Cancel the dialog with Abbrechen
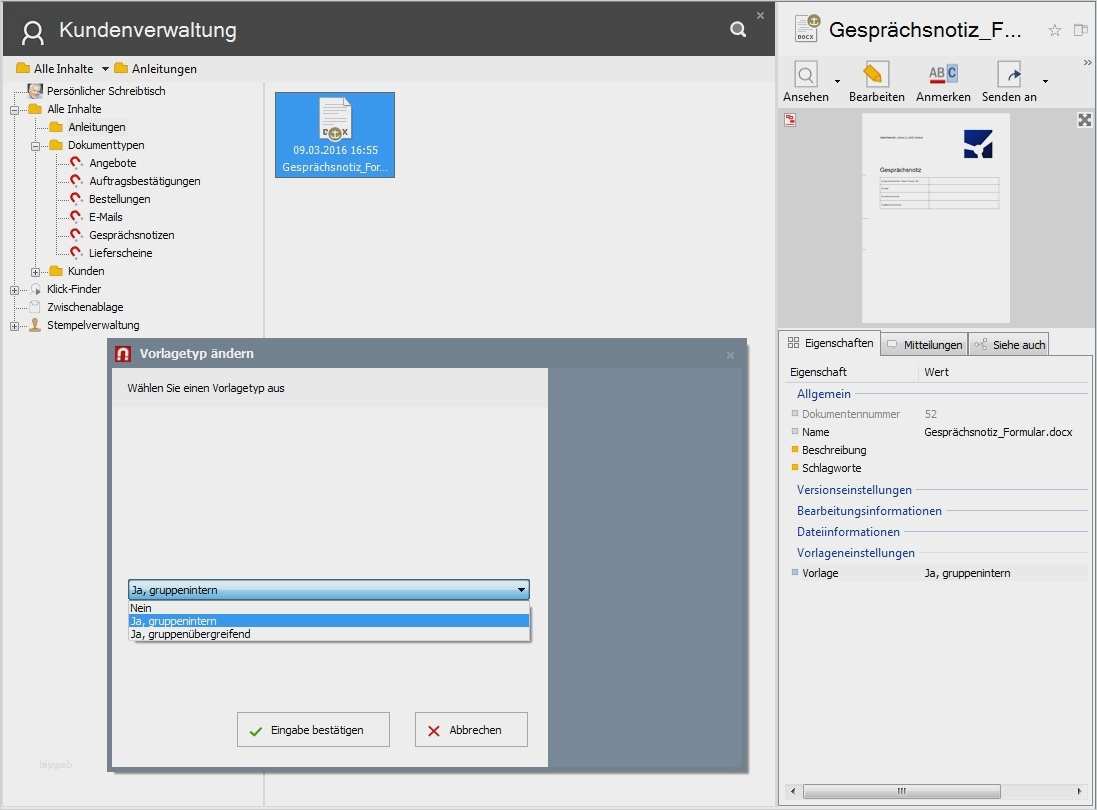1097x810 pixels. click(x=470, y=729)
